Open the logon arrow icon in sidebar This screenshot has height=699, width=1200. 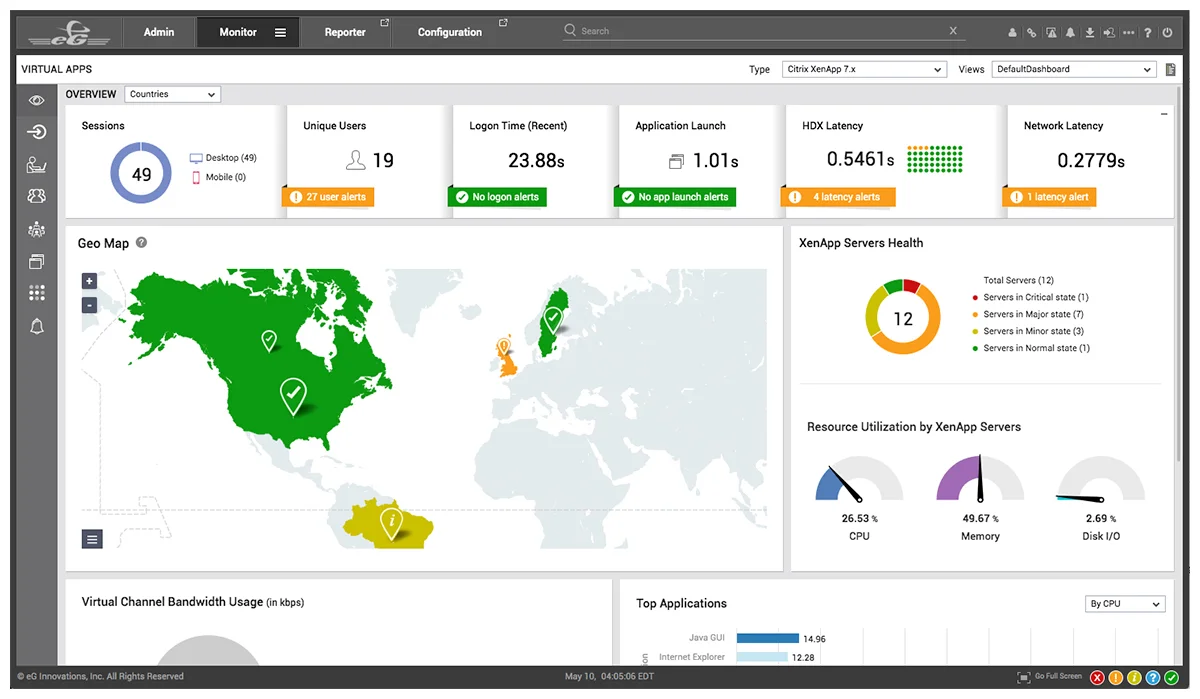[x=37, y=132]
